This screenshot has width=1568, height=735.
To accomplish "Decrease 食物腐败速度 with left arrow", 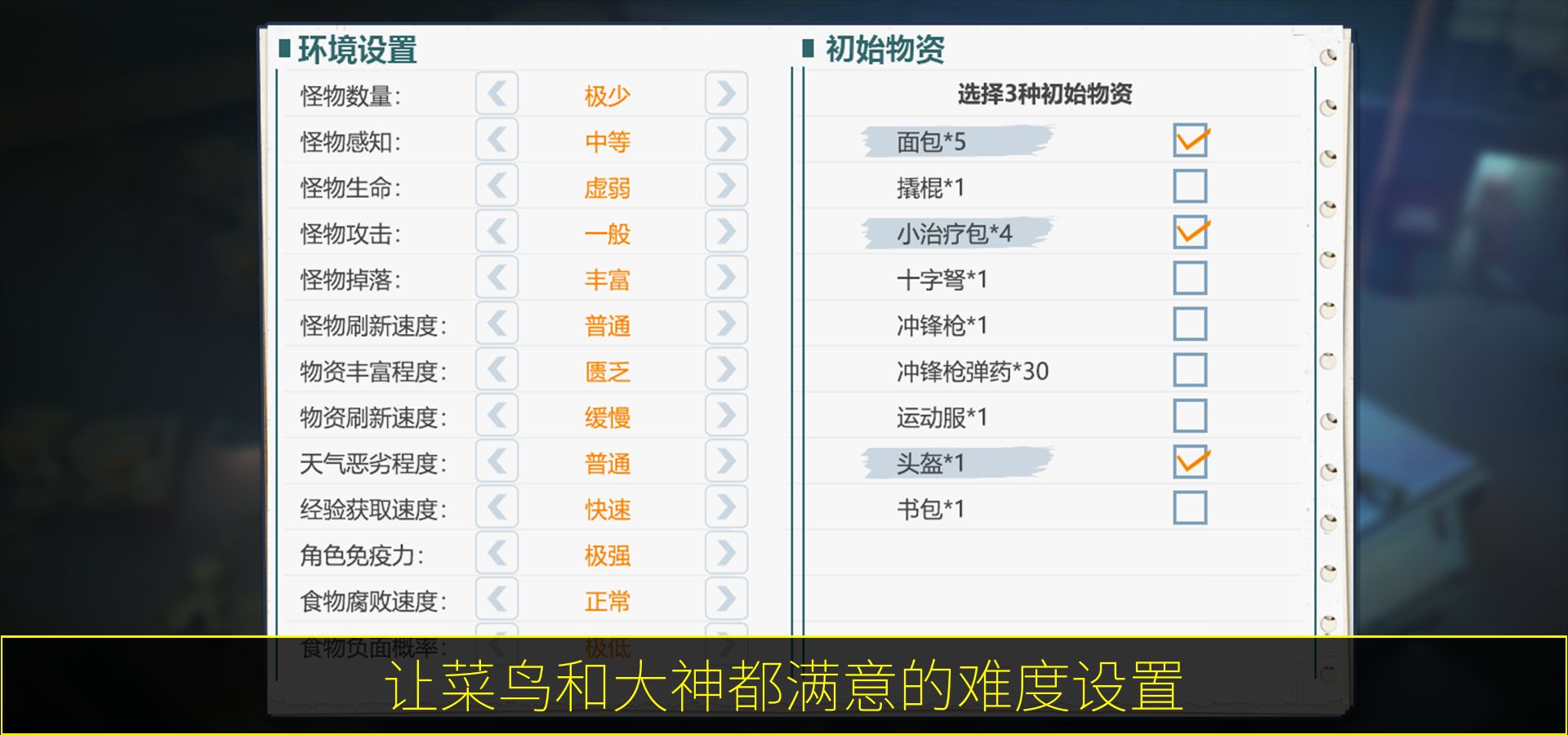I will (496, 601).
